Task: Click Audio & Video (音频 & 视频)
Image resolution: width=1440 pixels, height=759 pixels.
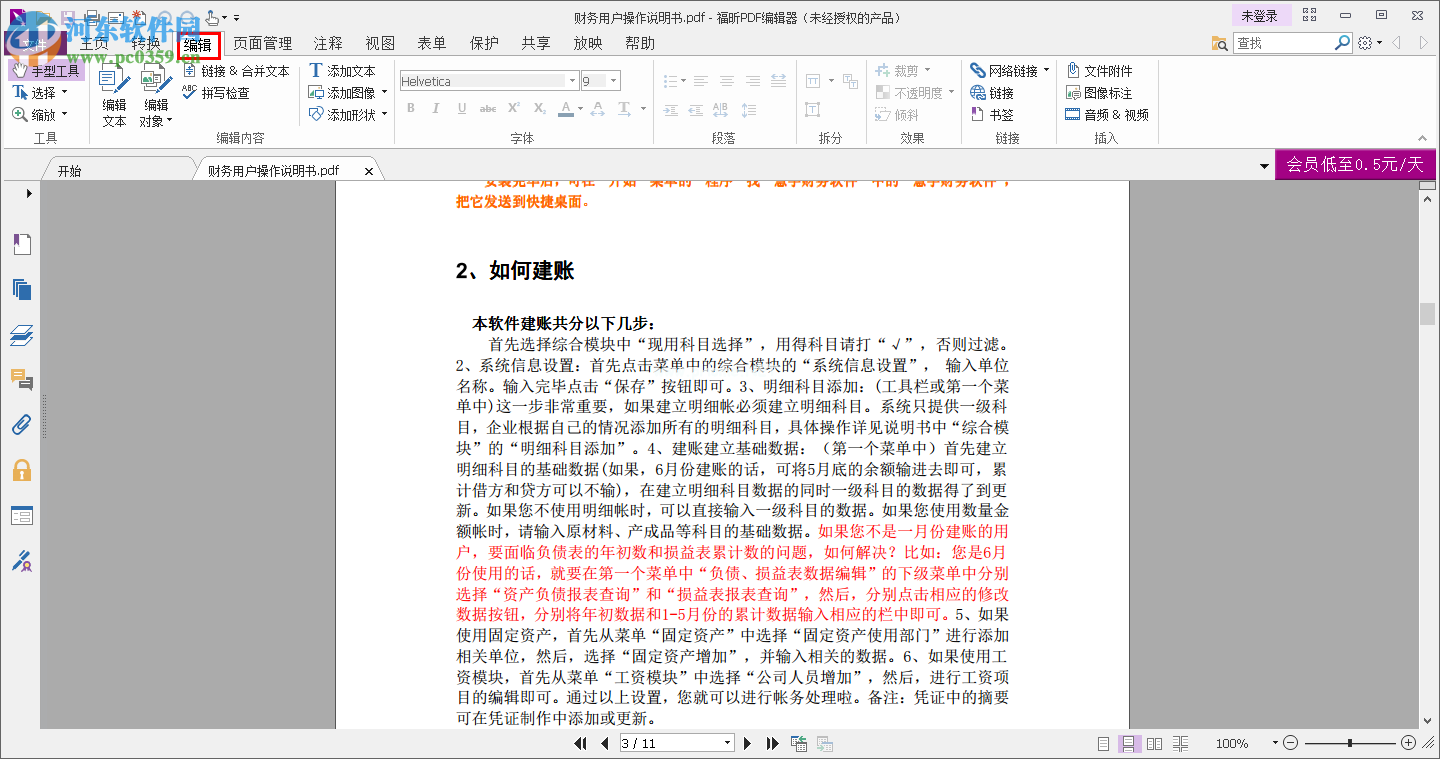Action: (x=1106, y=115)
